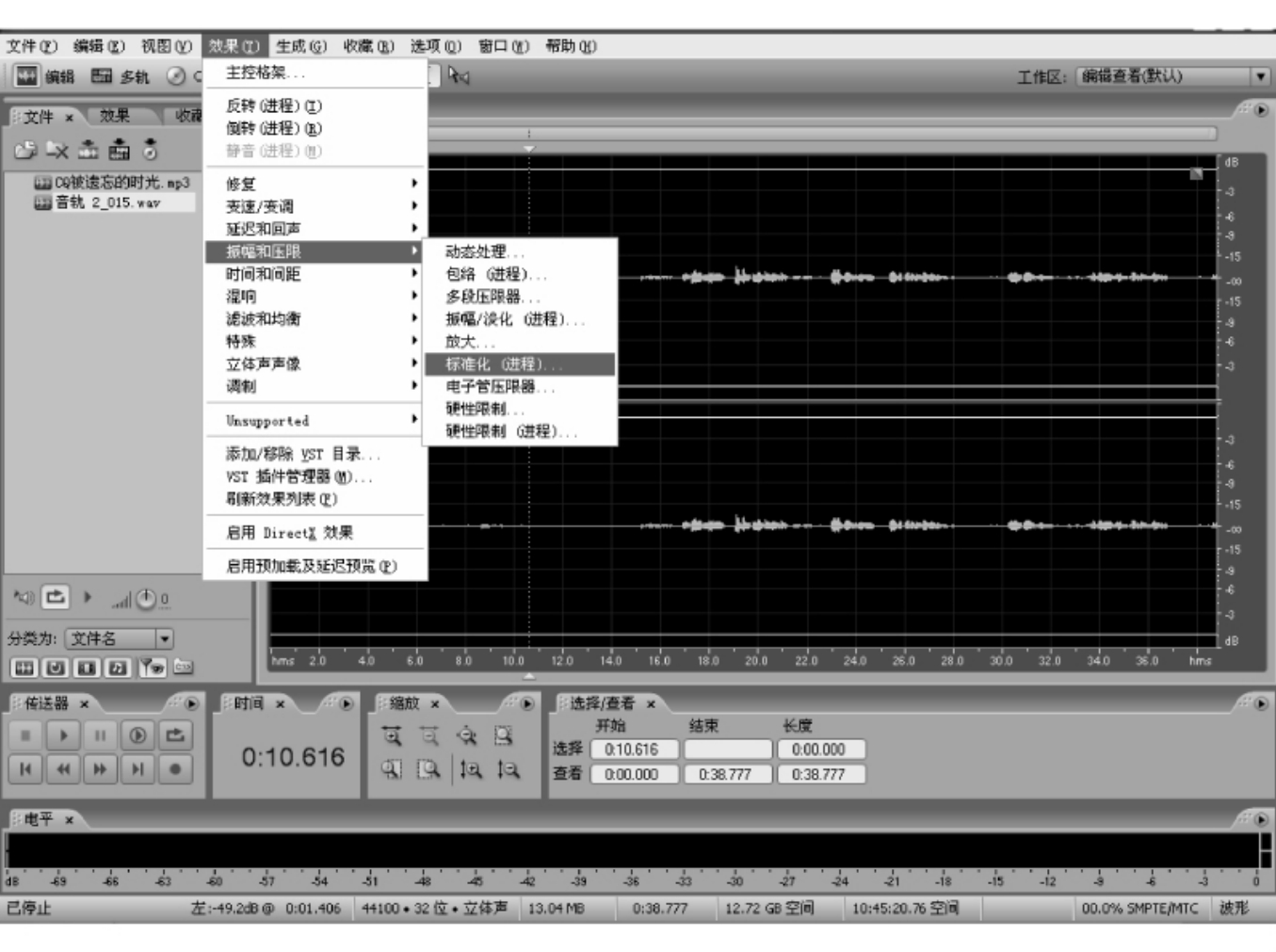This screenshot has width=1276, height=952.
Task: Toggle Full Paths display button
Action: click(x=184, y=668)
